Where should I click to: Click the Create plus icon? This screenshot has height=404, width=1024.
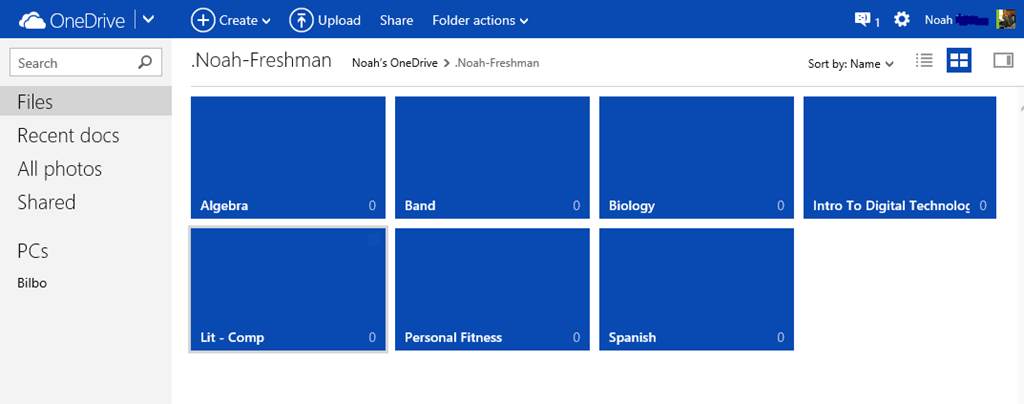203,19
